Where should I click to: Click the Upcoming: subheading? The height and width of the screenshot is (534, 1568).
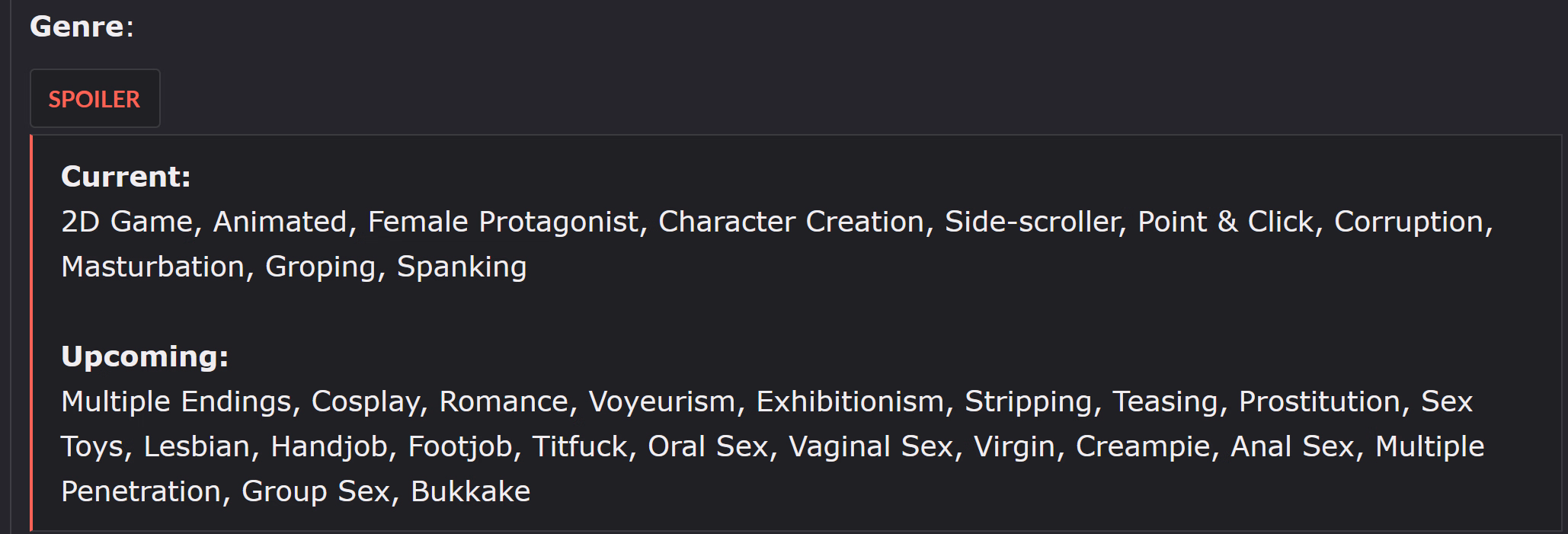(x=145, y=357)
